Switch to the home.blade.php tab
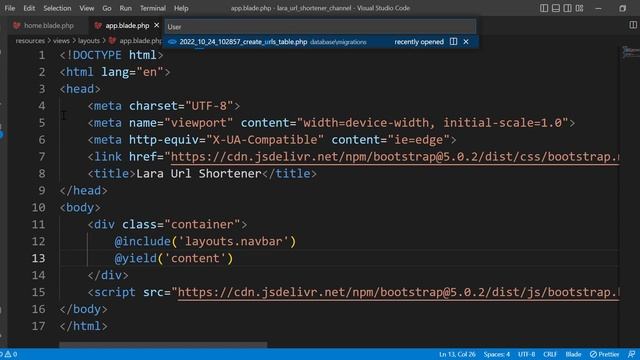The image size is (640, 360). tap(49, 26)
